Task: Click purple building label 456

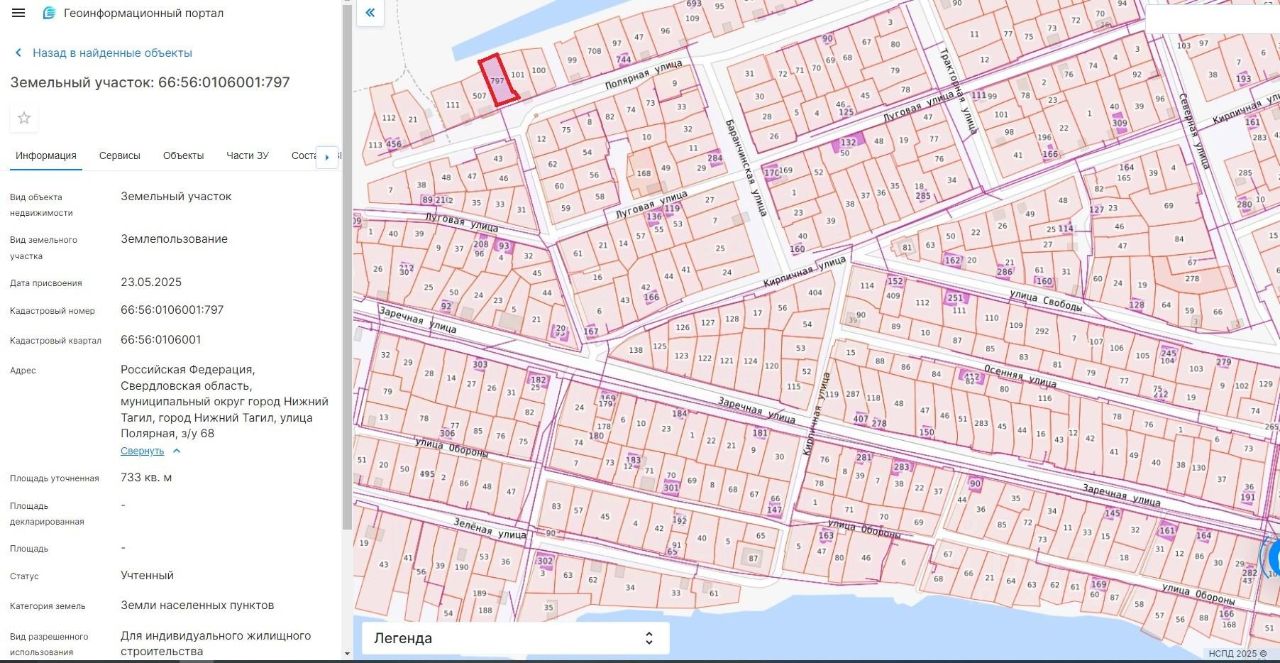Action: click(x=394, y=144)
